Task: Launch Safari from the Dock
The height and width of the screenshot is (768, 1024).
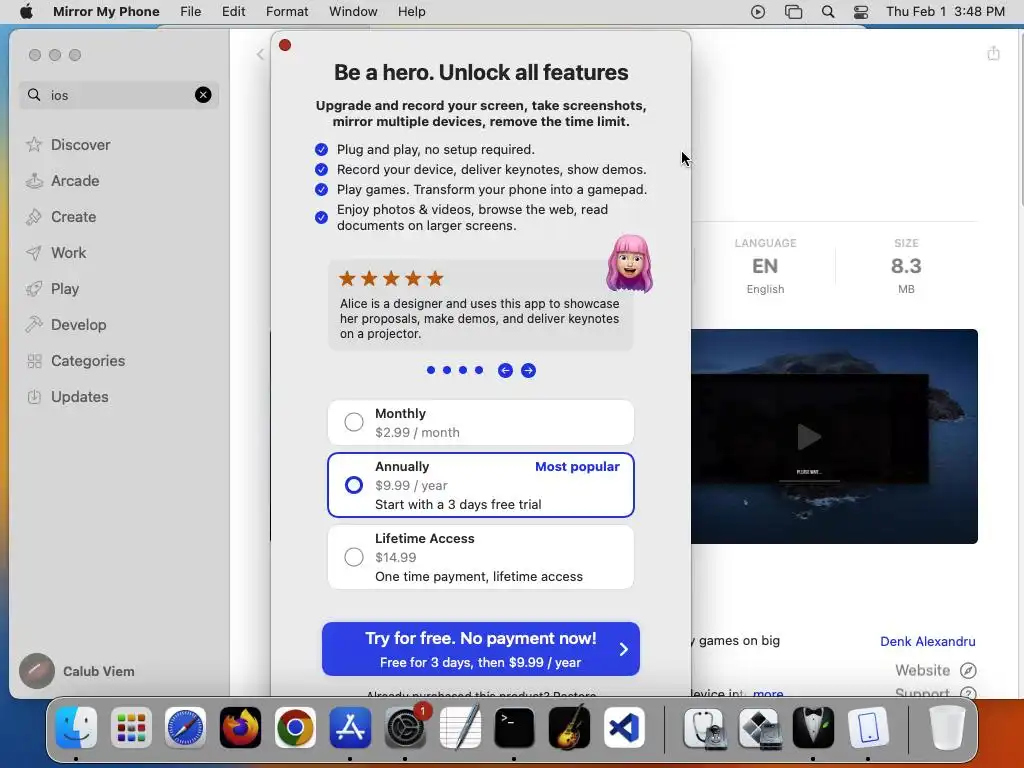Action: (185, 728)
